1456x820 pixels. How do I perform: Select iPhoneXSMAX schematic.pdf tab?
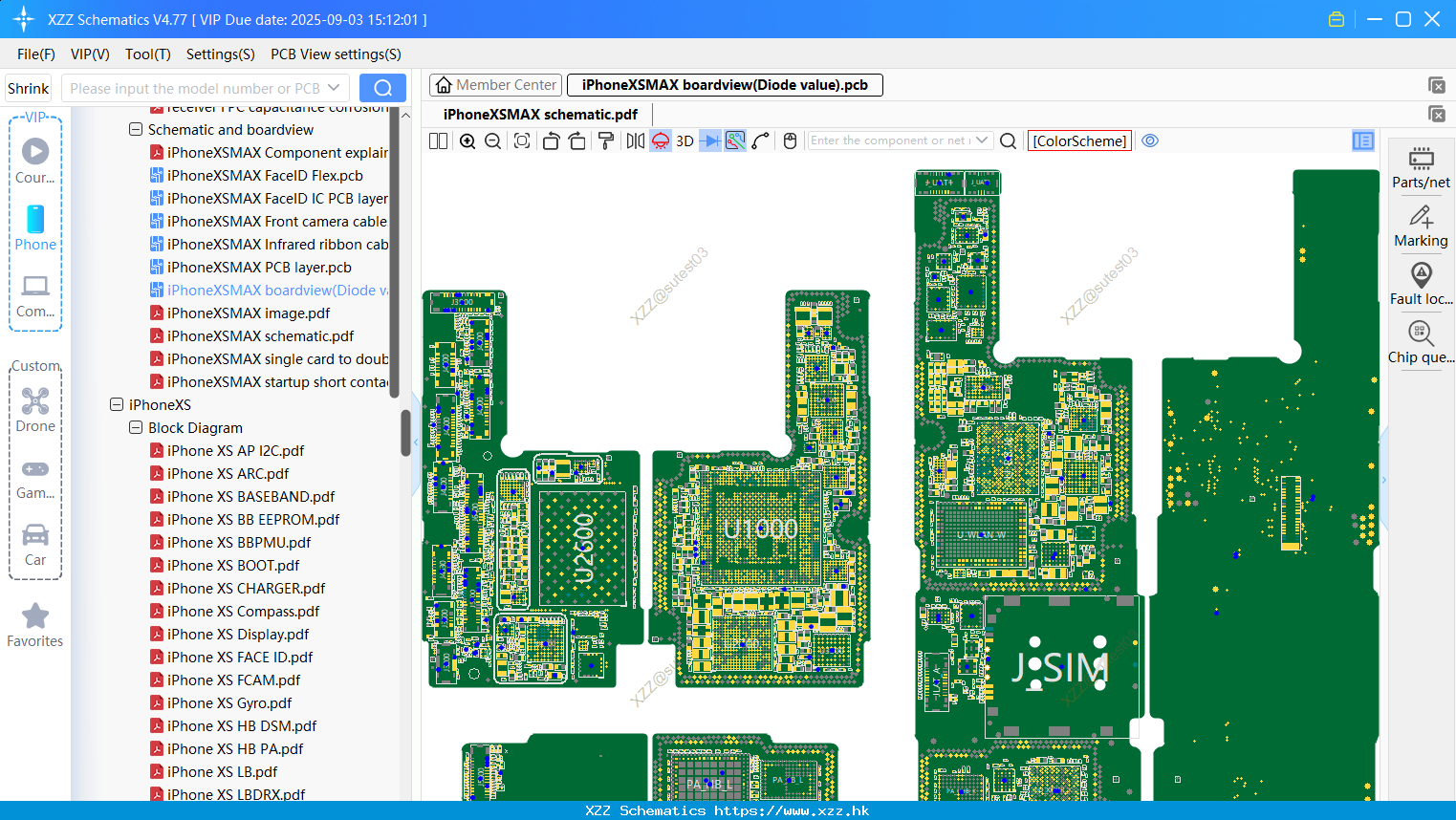tap(540, 114)
